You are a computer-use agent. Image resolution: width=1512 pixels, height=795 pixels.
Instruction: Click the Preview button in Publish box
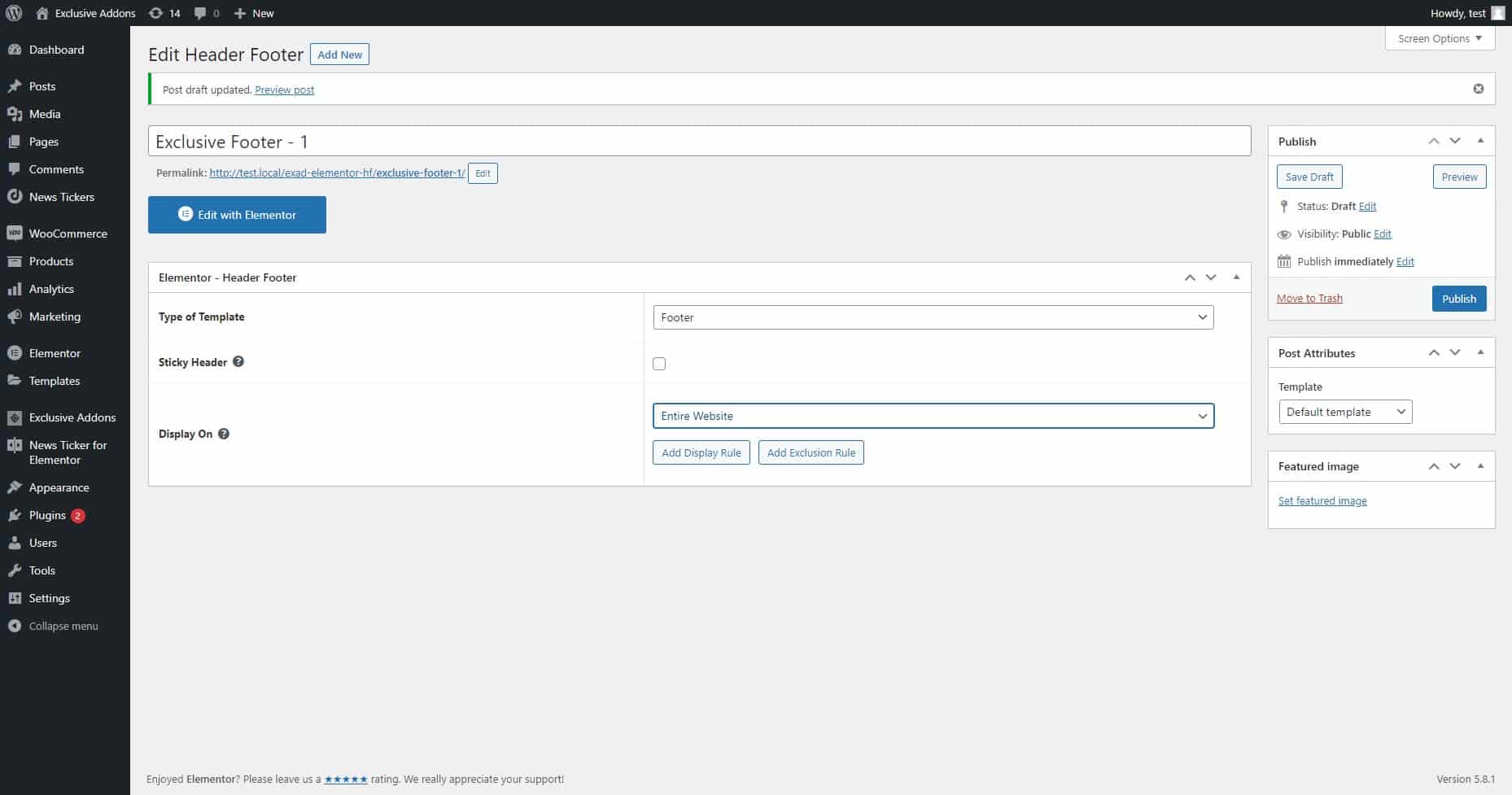[x=1459, y=177]
